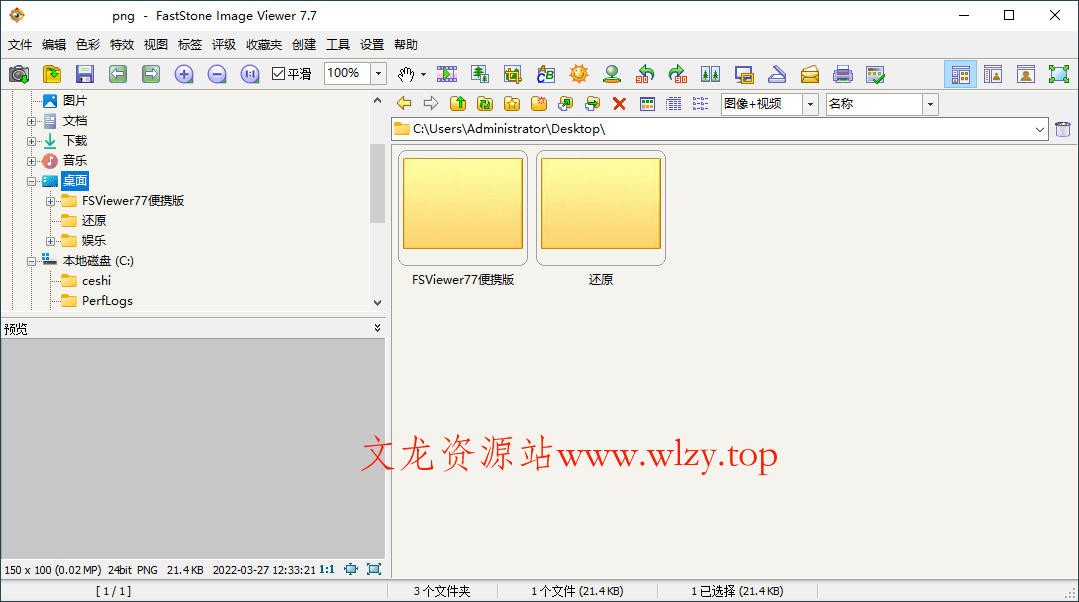The height and width of the screenshot is (602, 1079).
Task: Expand the FSViewer77便携版 tree node
Action: coord(49,200)
